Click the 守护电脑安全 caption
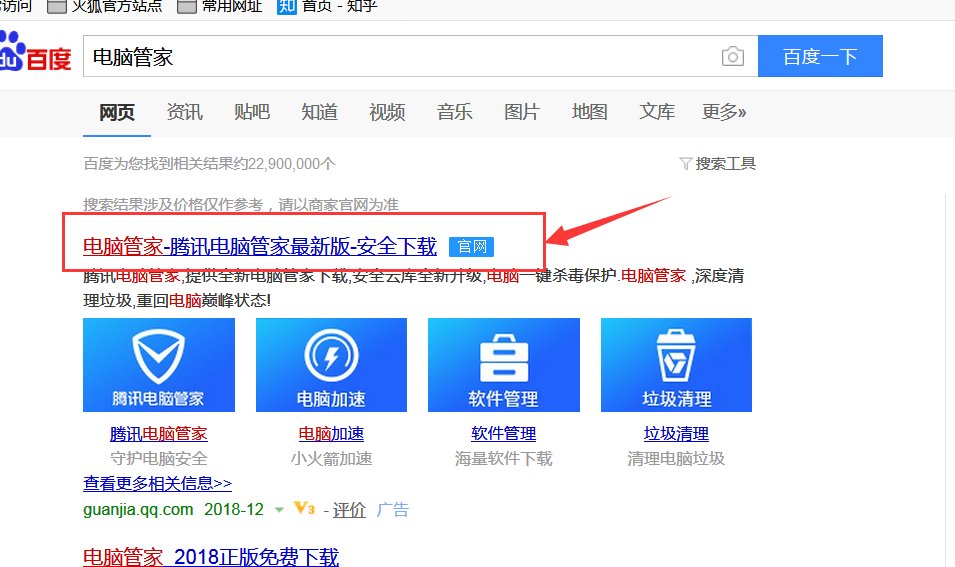The image size is (955, 567). [159, 459]
